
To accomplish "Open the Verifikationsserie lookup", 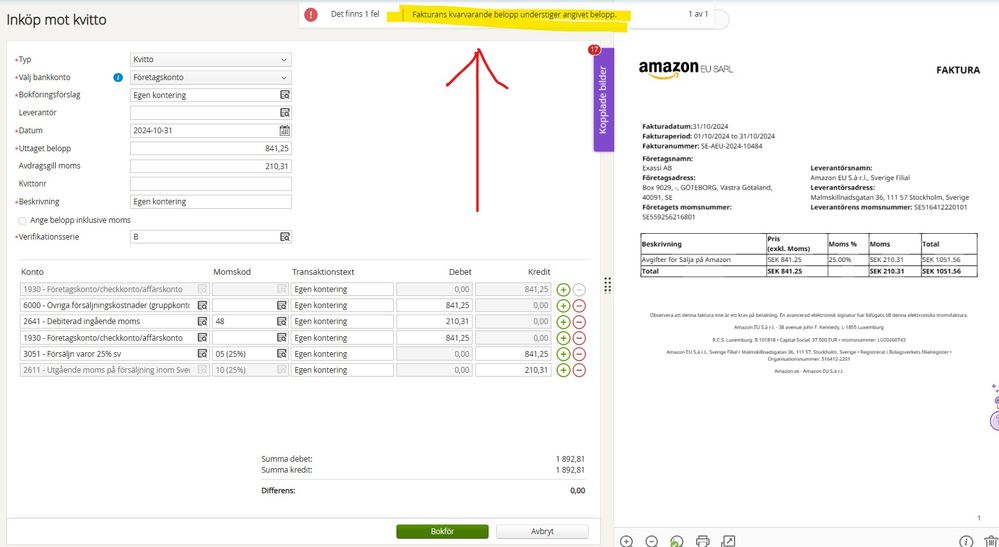I will click(284, 237).
